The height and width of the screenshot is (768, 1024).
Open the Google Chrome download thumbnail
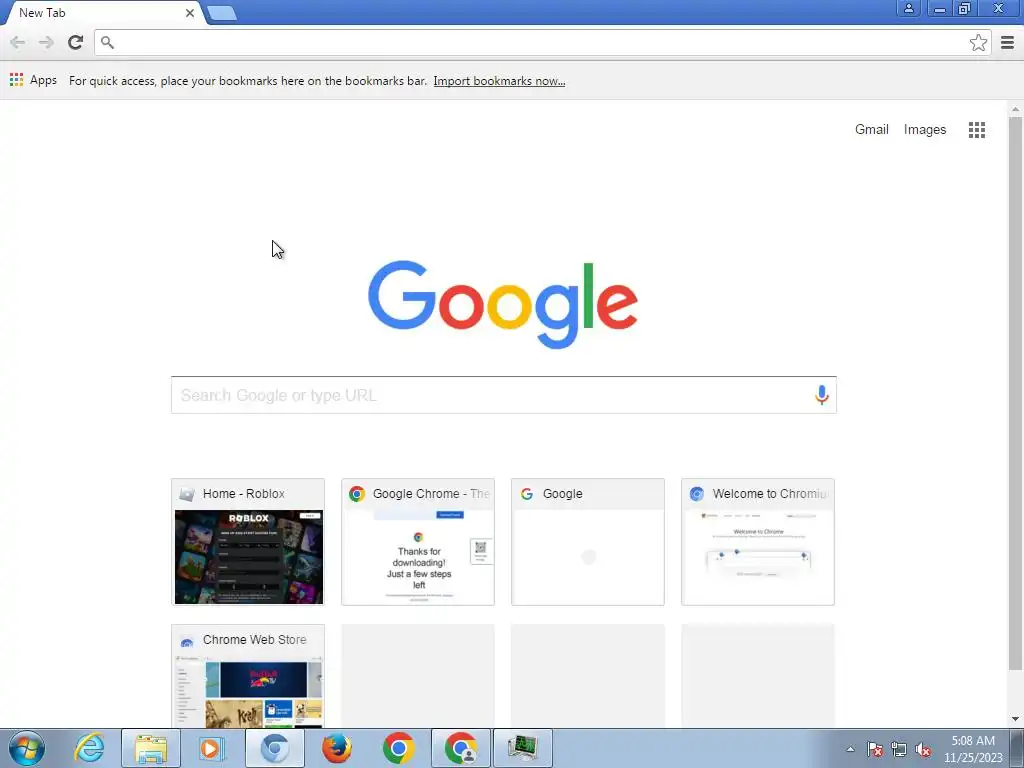click(417, 541)
